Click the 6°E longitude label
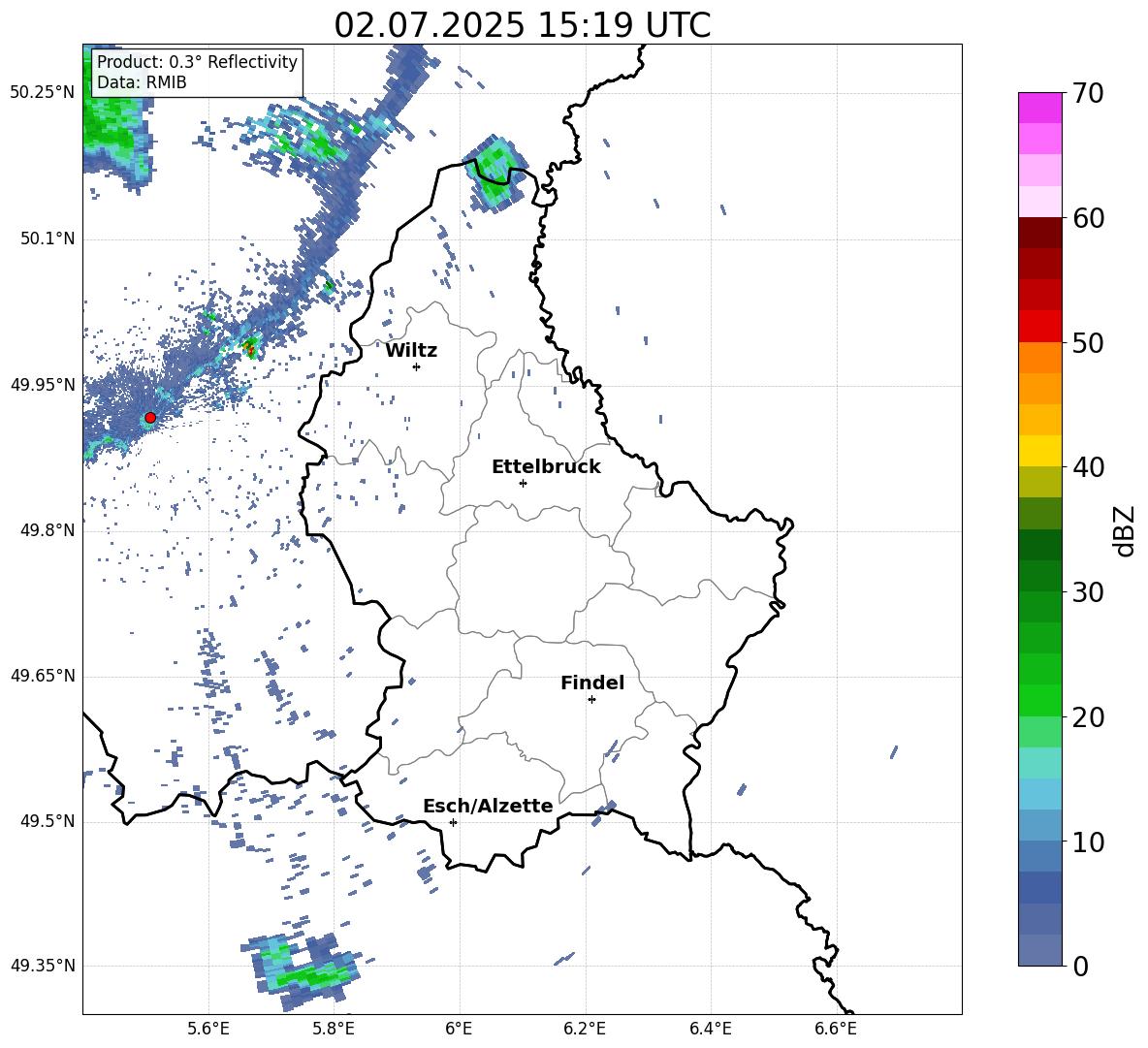Image resolution: width=1148 pixels, height=1048 pixels. (459, 1029)
